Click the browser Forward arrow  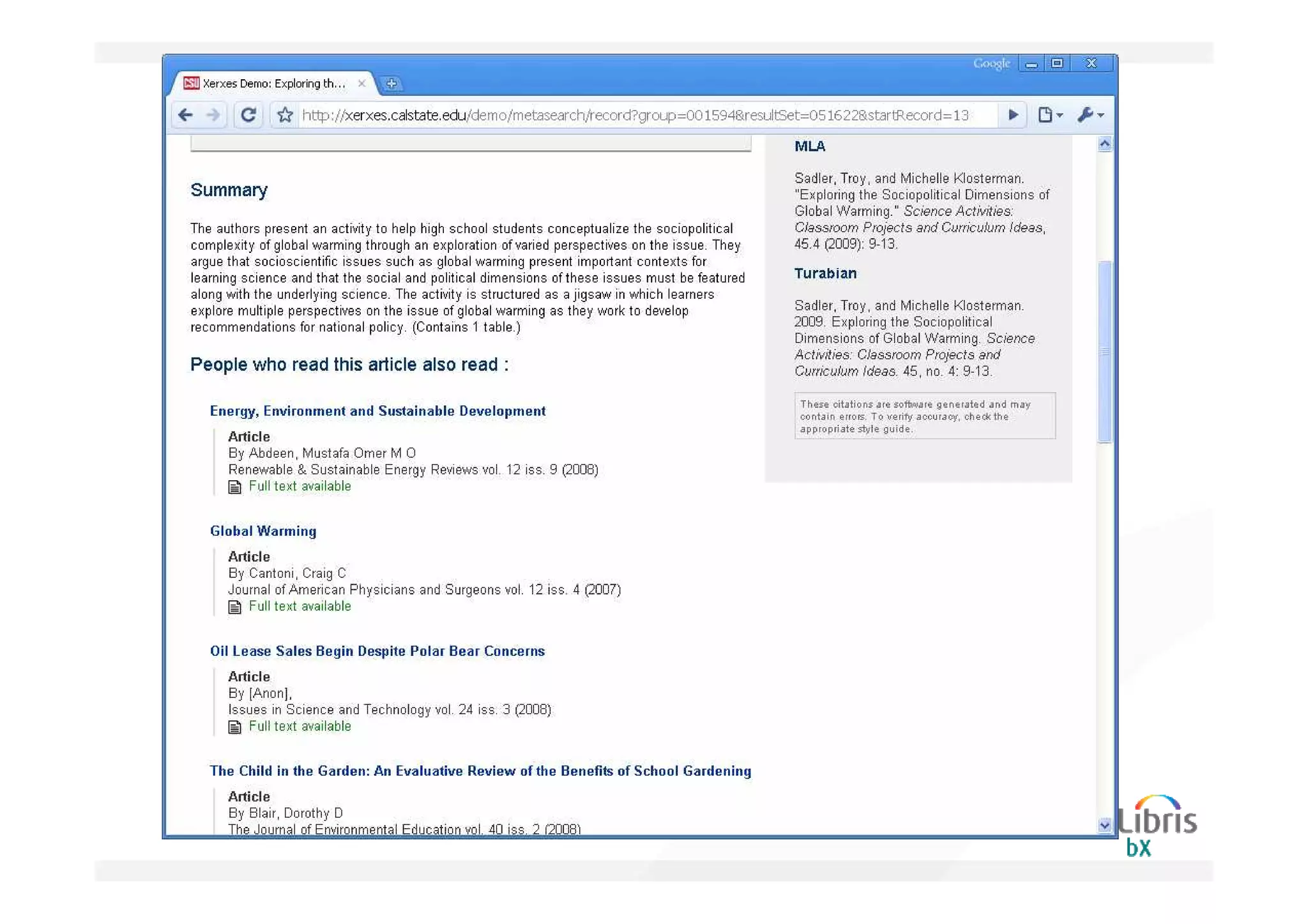tap(213, 115)
